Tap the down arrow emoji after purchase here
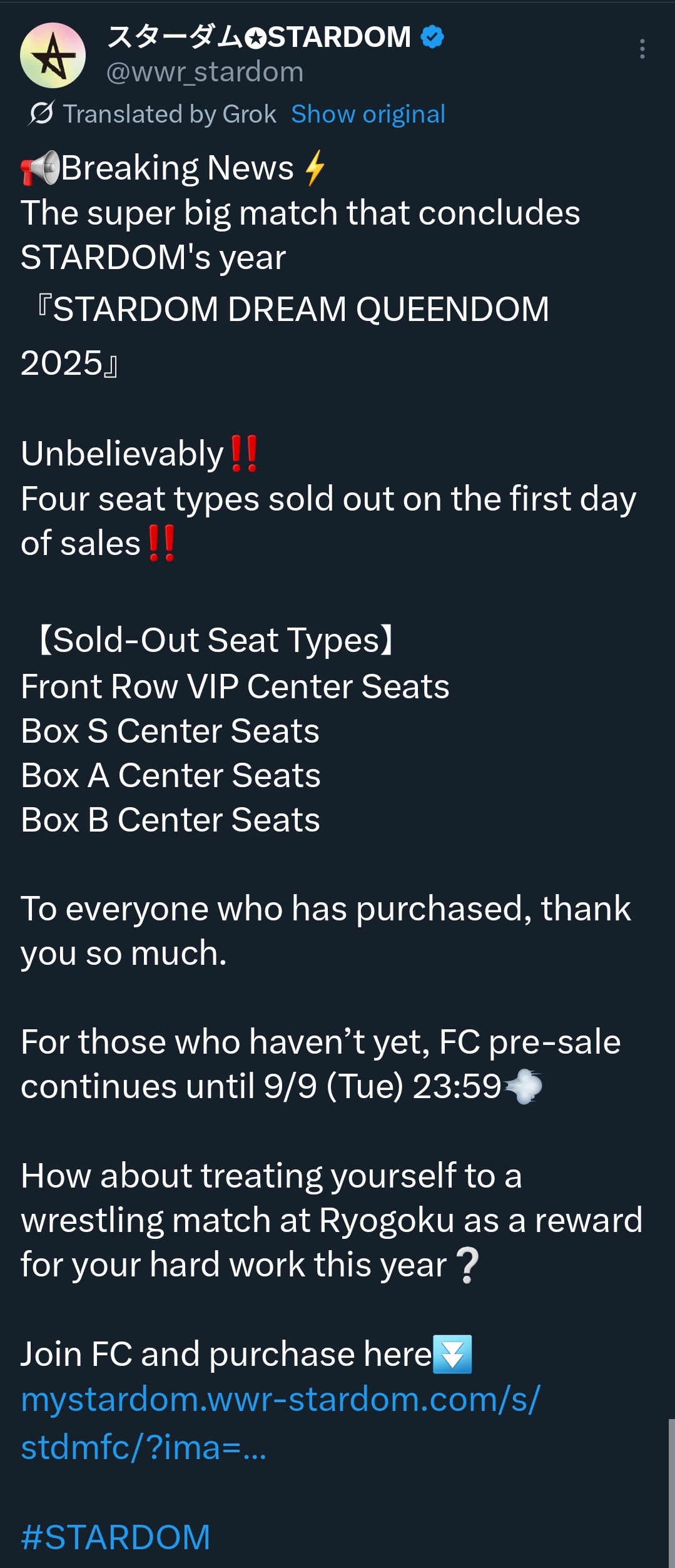675x1568 pixels. click(453, 1355)
